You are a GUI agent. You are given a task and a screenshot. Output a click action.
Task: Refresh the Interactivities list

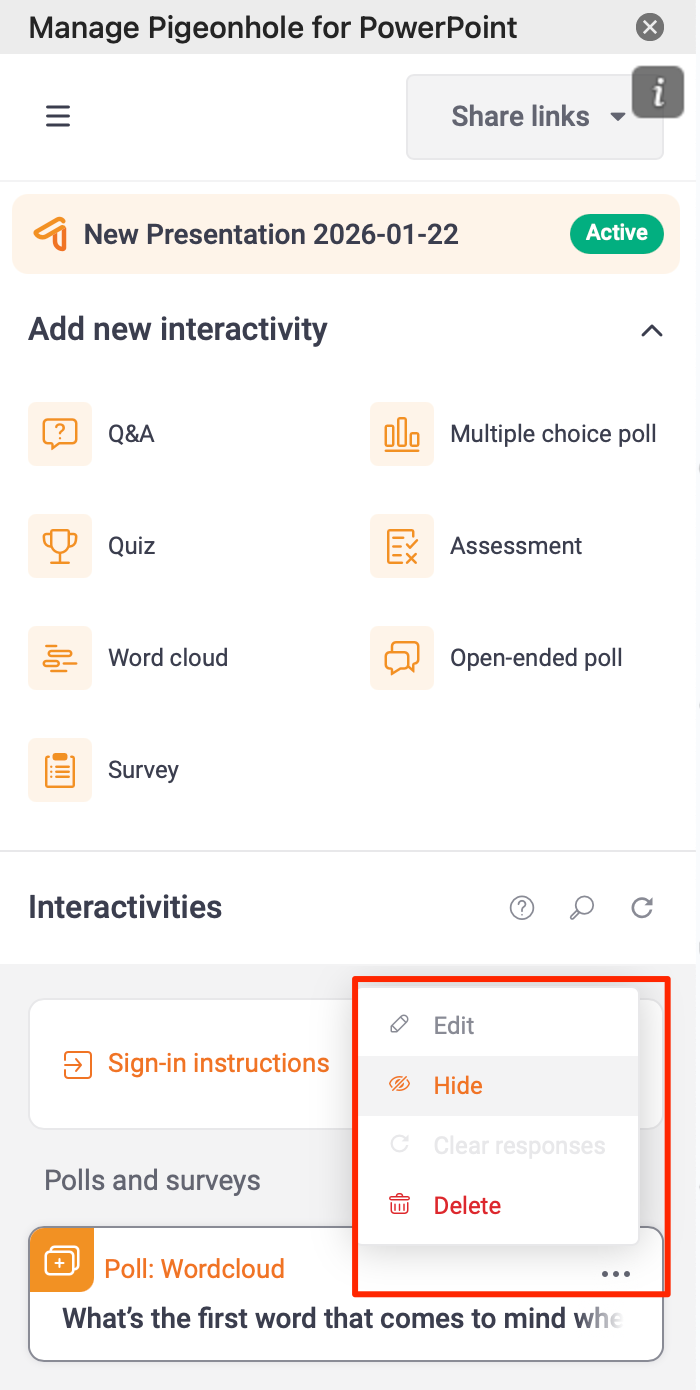point(642,908)
